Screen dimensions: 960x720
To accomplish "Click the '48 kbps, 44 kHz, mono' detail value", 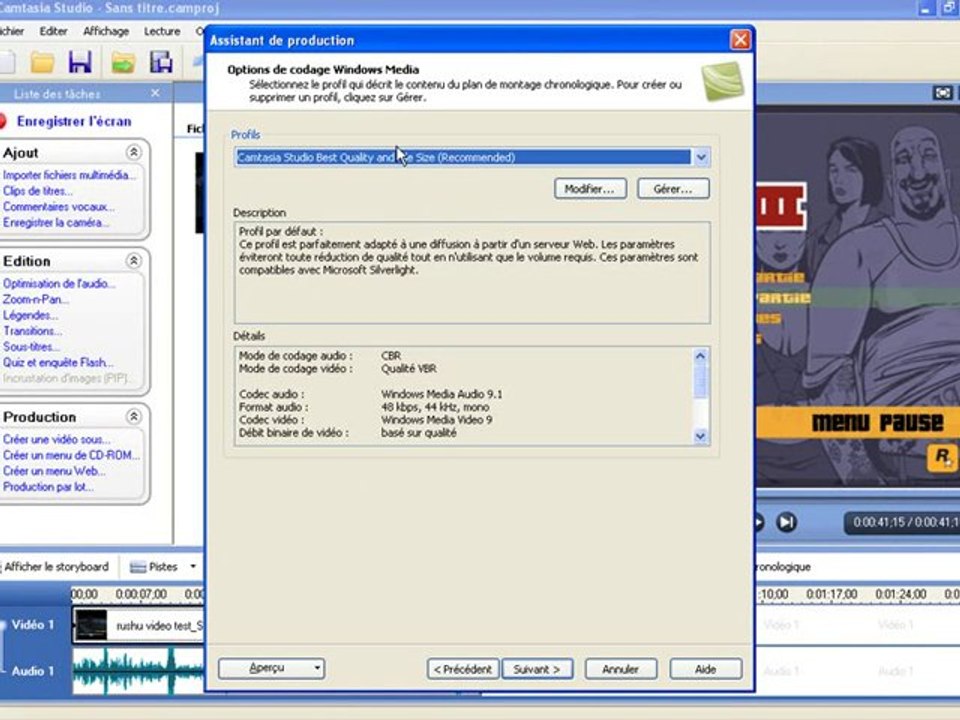I will pyautogui.click(x=435, y=407).
